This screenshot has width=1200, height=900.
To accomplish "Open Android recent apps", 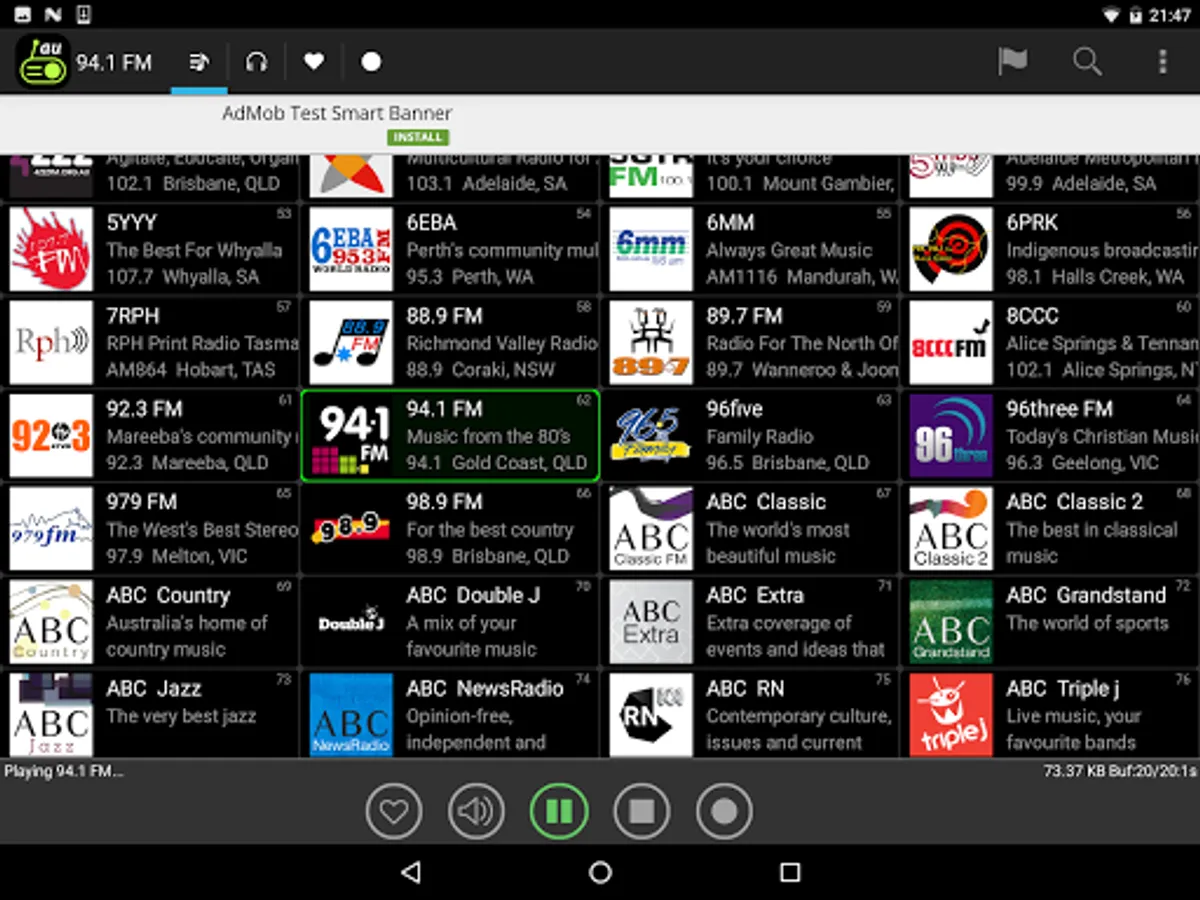I will point(790,872).
